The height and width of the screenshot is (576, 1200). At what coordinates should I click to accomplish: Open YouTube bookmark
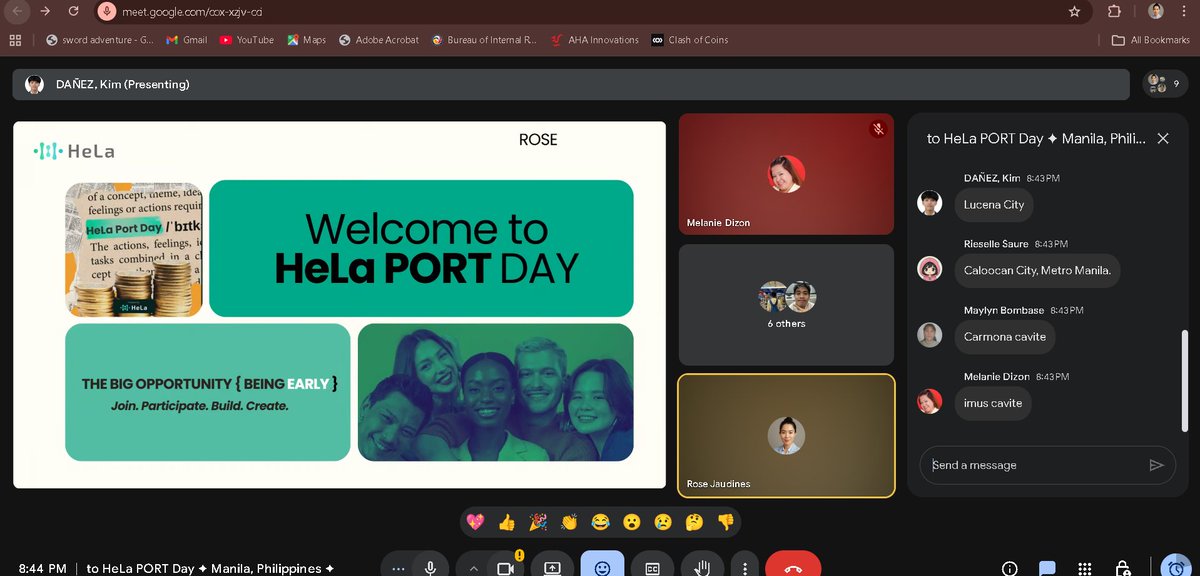(246, 40)
